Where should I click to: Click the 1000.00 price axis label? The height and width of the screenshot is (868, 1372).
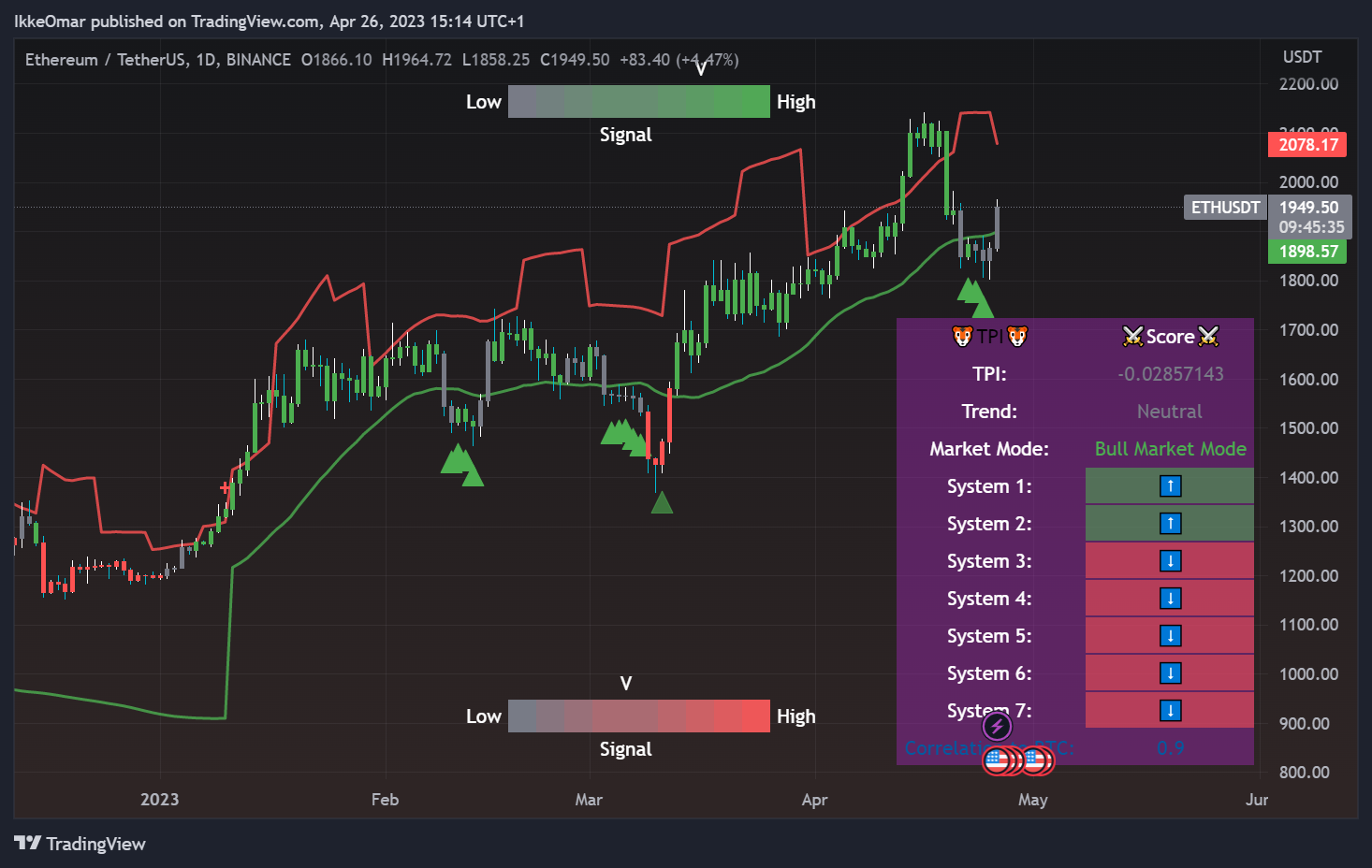click(x=1308, y=673)
